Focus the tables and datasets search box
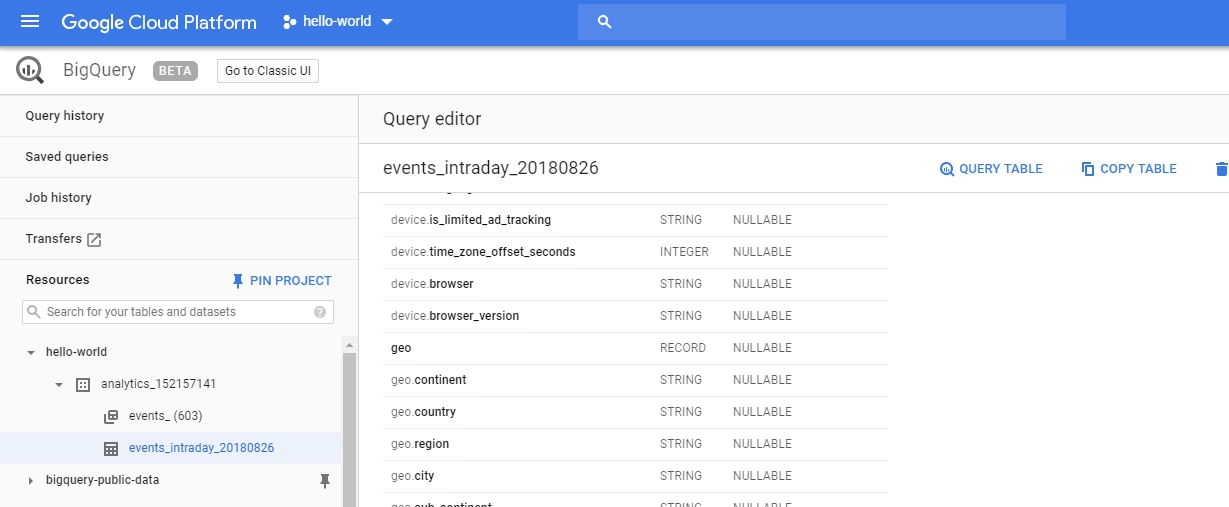 [x=178, y=312]
